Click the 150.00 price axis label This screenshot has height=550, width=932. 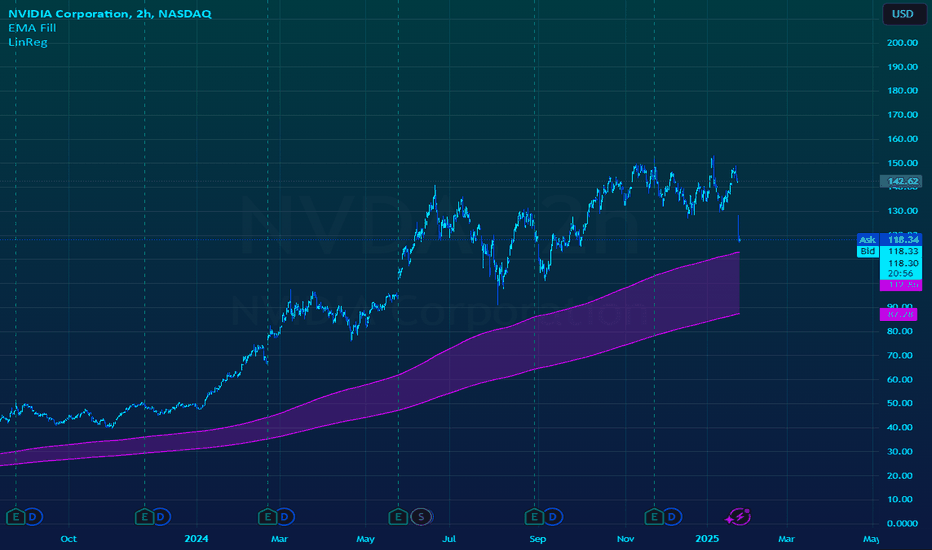click(x=902, y=163)
